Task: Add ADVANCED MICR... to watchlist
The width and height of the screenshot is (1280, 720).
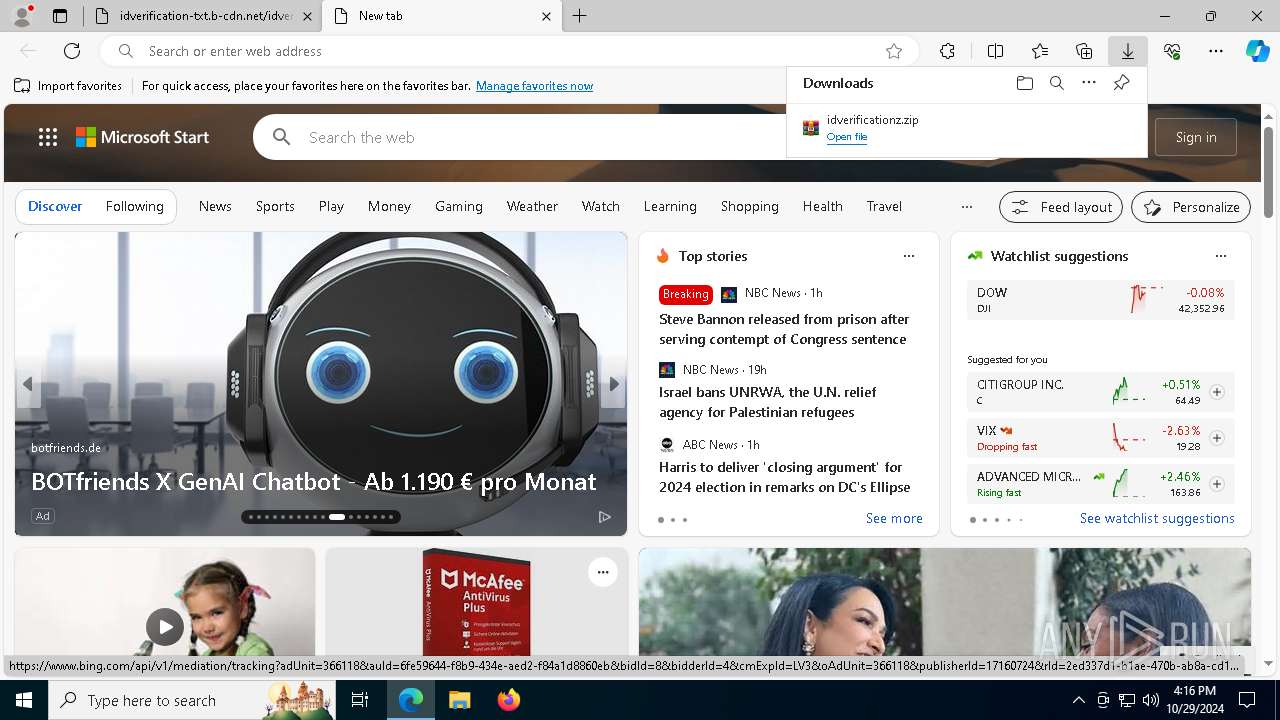Action: click(x=1217, y=484)
